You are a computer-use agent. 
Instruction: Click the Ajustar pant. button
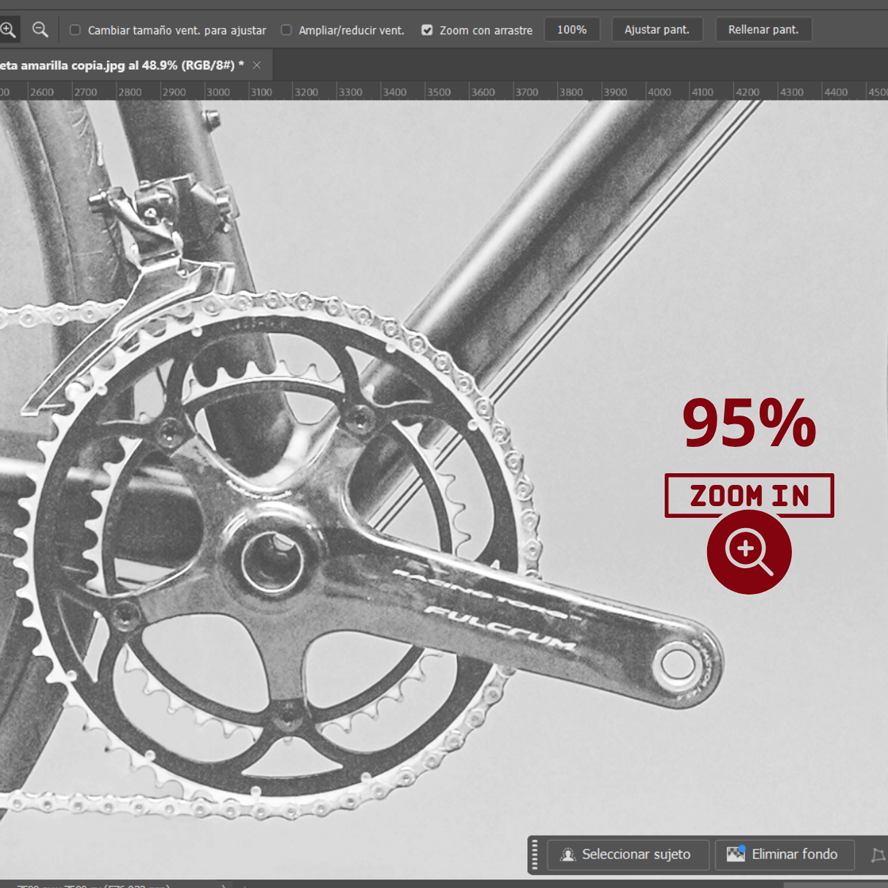tap(657, 29)
